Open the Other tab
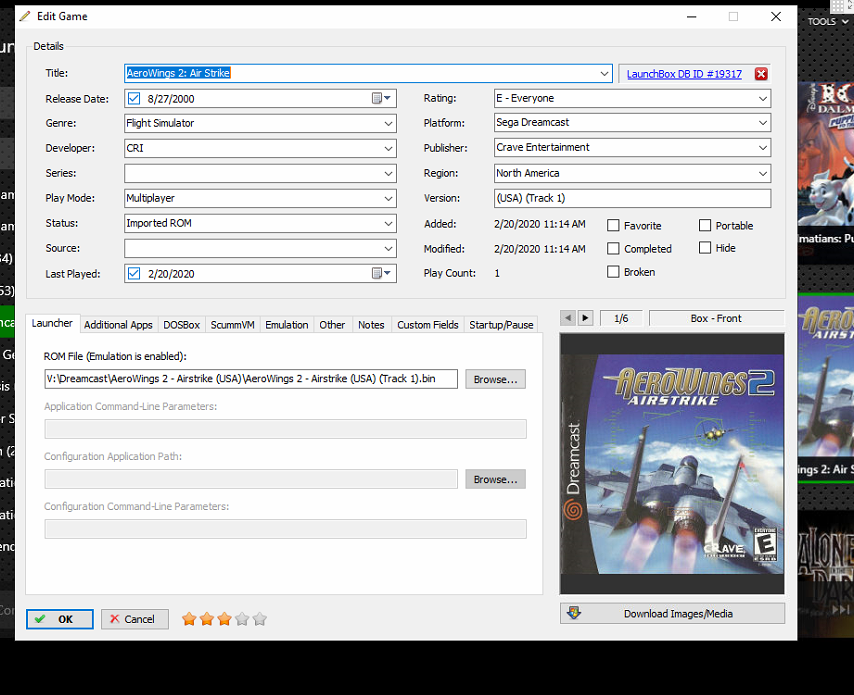Screen dimensions: 854x695 [332, 325]
